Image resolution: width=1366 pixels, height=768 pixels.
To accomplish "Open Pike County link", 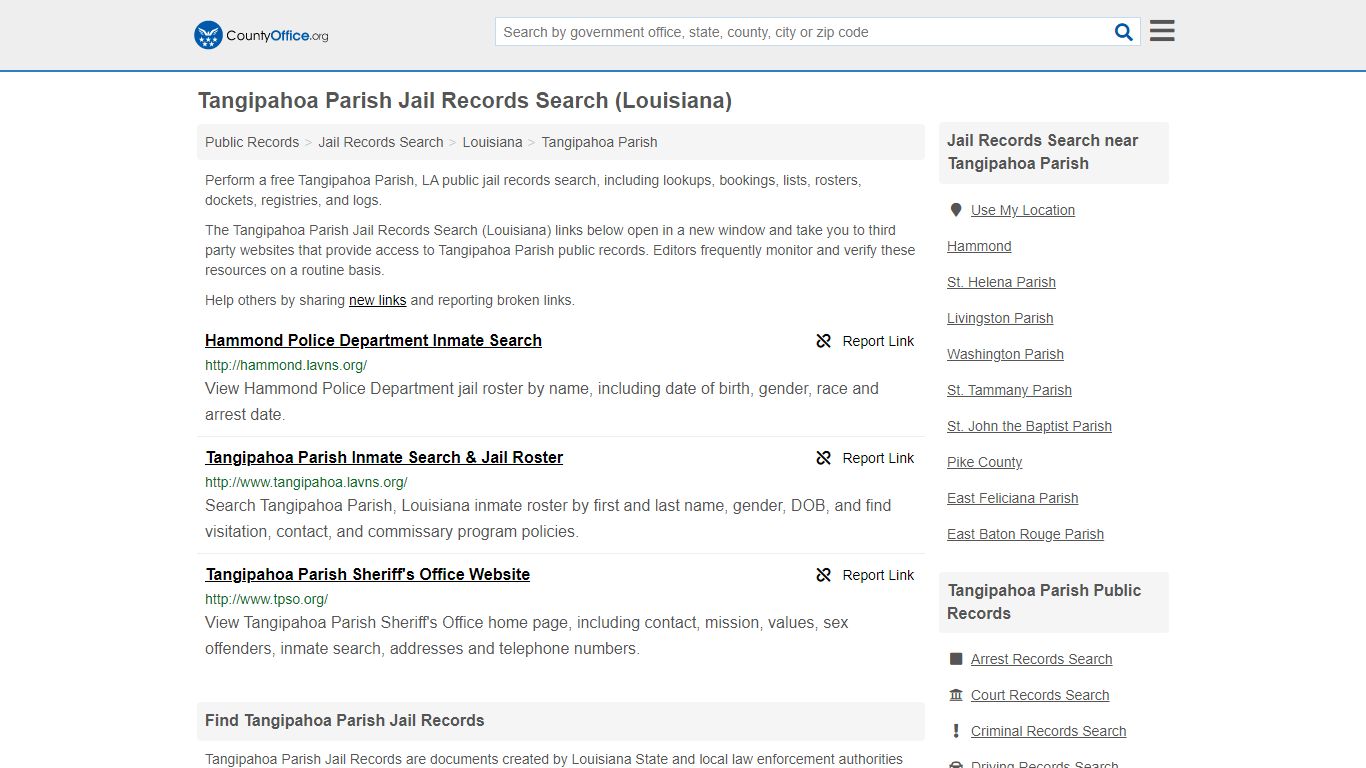I will [x=984, y=462].
